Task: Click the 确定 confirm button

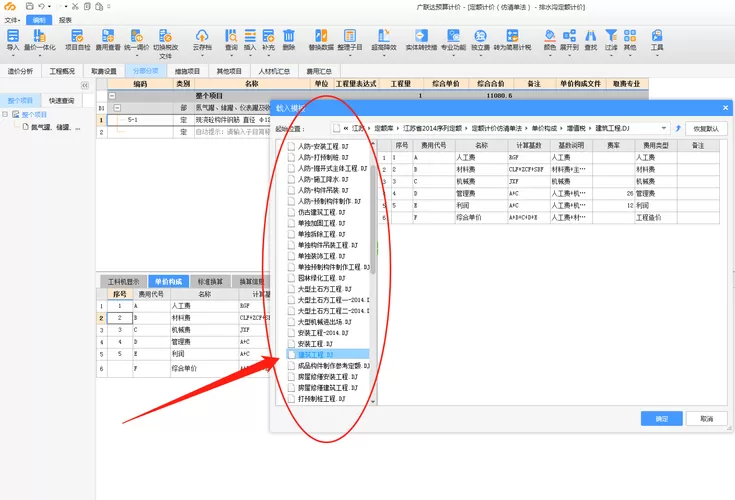Action: click(x=661, y=418)
